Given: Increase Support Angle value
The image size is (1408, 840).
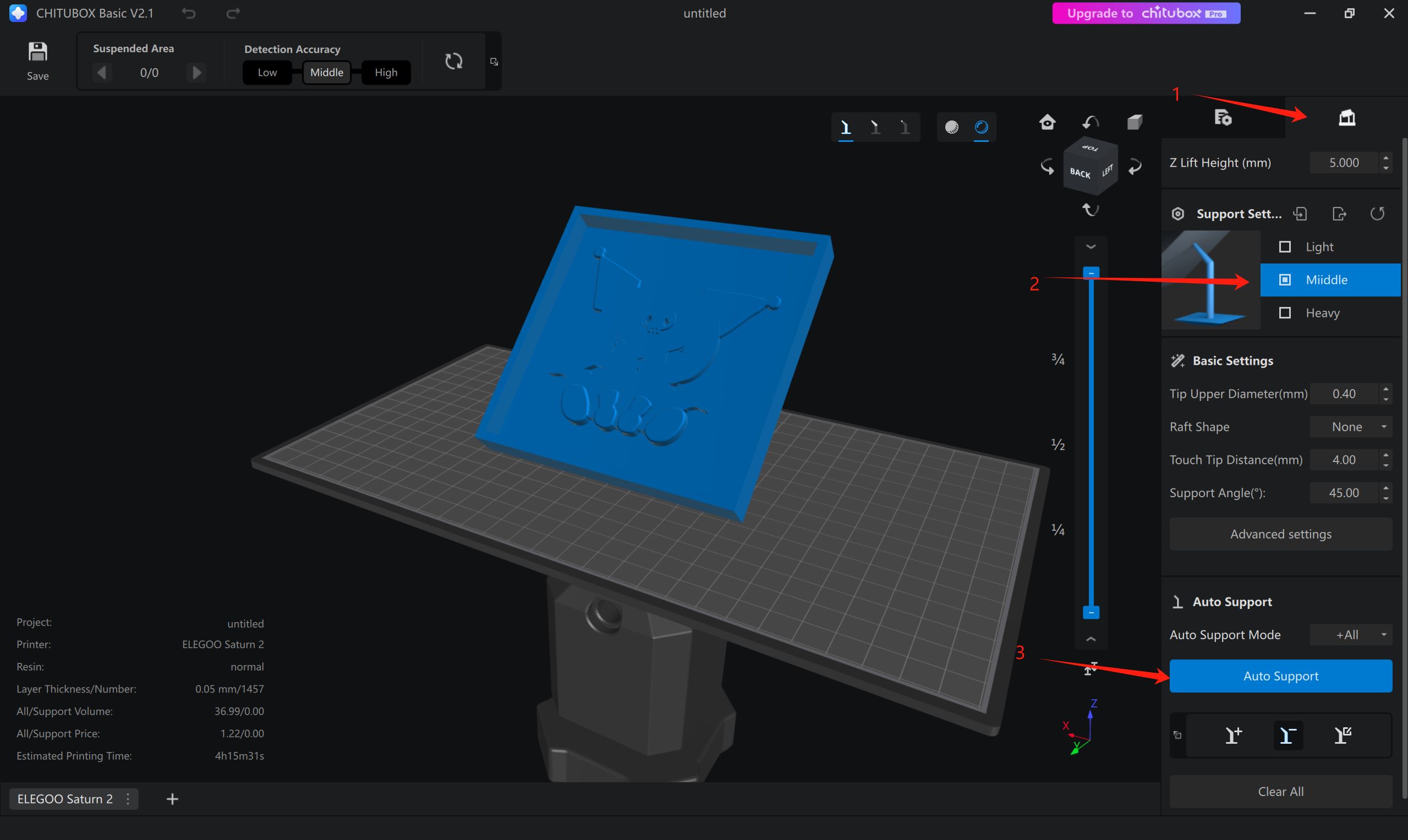Looking at the screenshot, I should tap(1385, 488).
